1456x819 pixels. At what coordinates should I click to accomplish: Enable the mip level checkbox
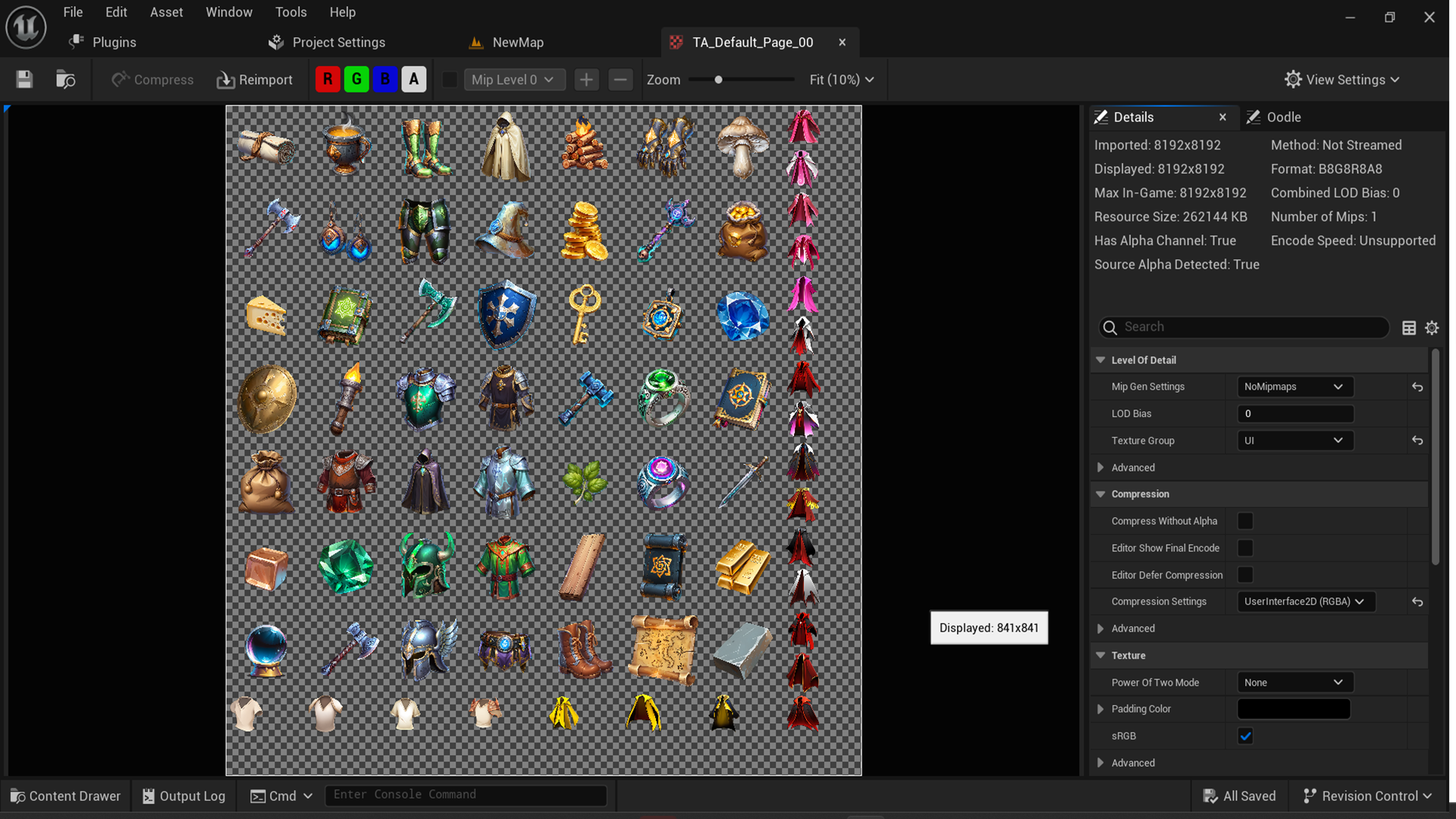450,80
